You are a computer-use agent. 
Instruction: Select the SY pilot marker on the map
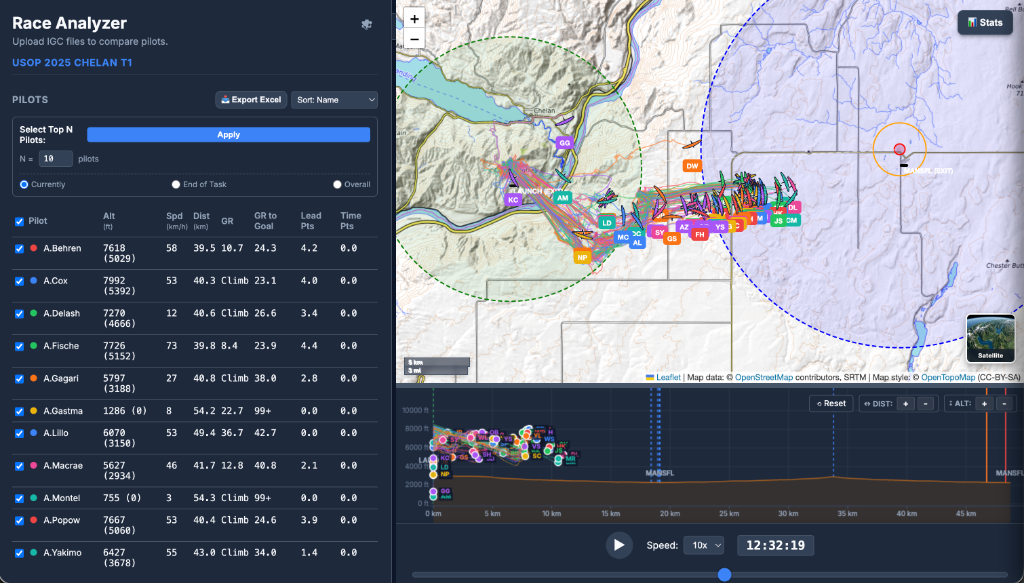[659, 232]
